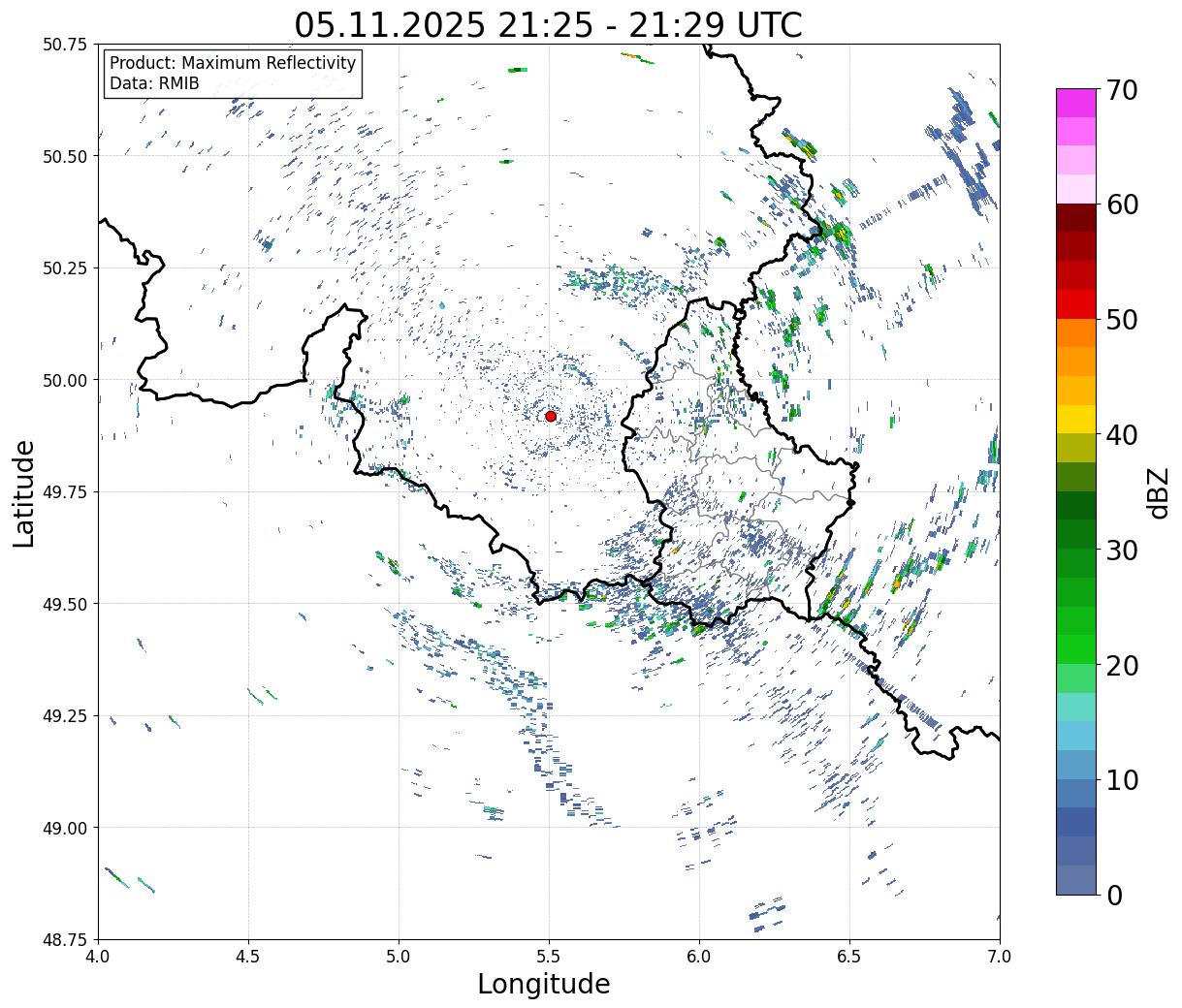Click the 7.0 longitude tick label
This screenshot has height=1008, width=1182.
1000,957
